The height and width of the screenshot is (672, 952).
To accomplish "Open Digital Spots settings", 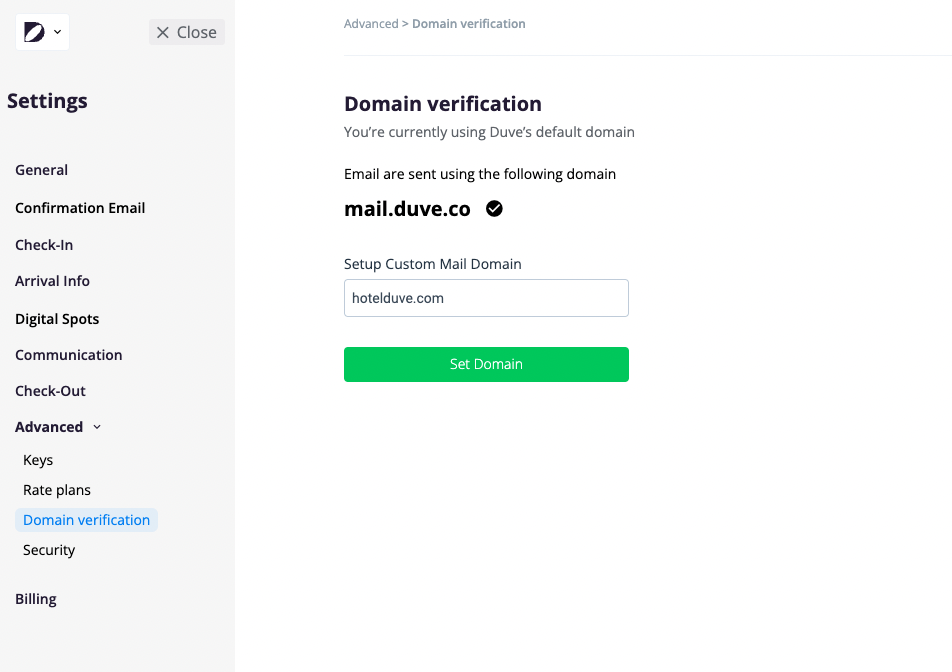I will click(57, 319).
